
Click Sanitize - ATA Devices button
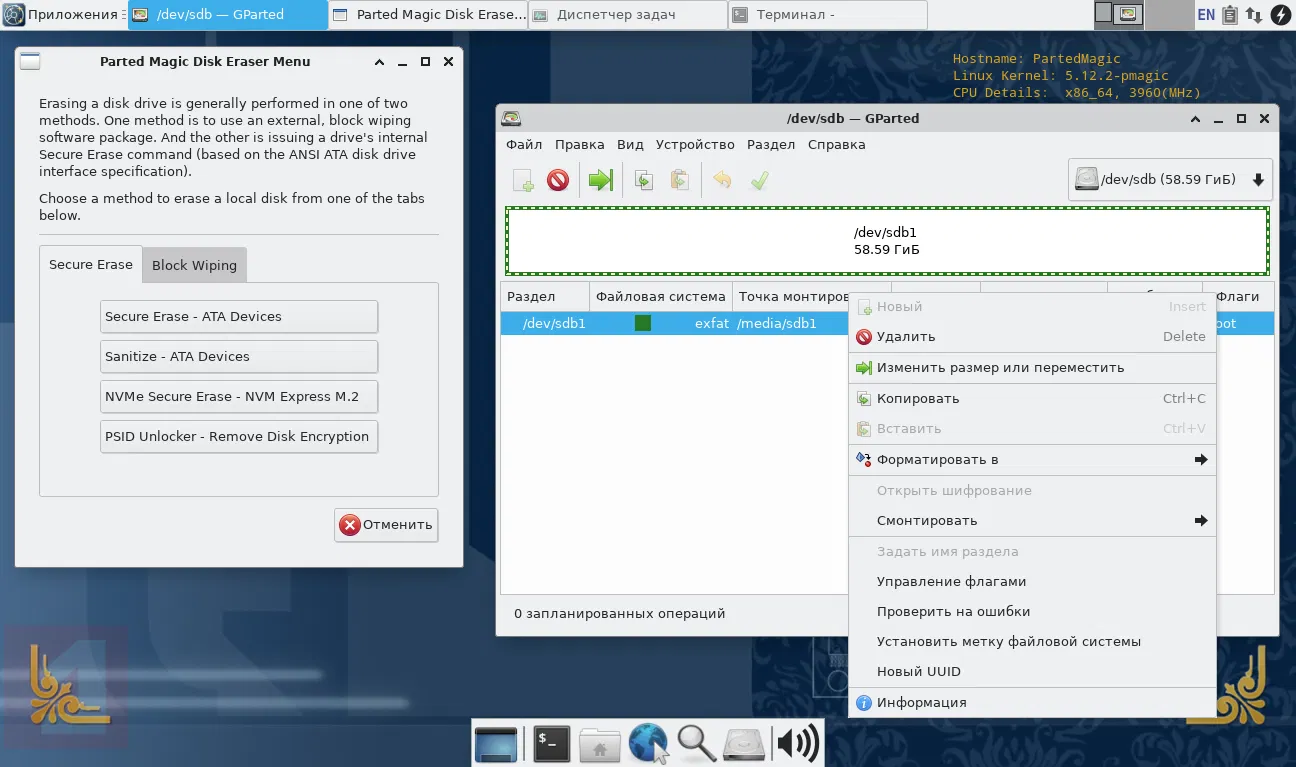[x=239, y=357]
